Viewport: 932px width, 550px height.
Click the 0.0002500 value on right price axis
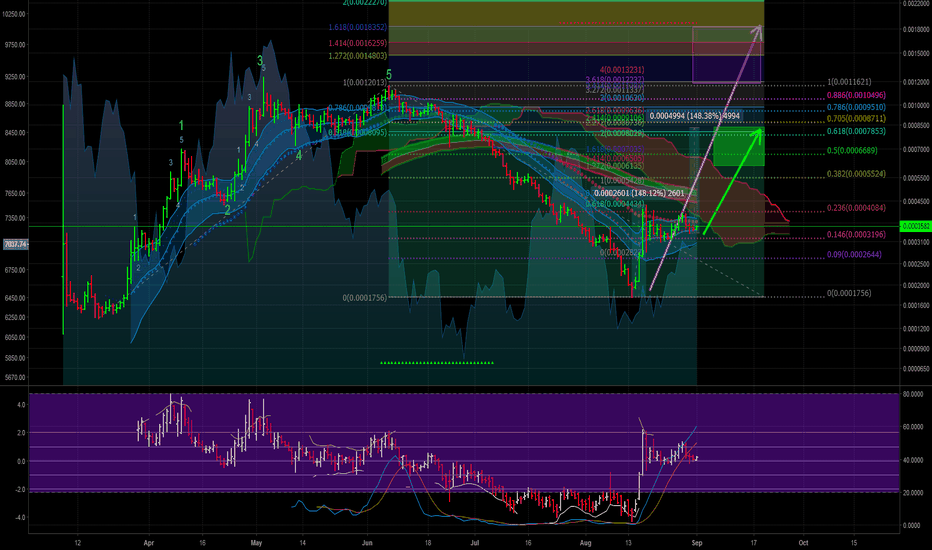click(x=917, y=265)
